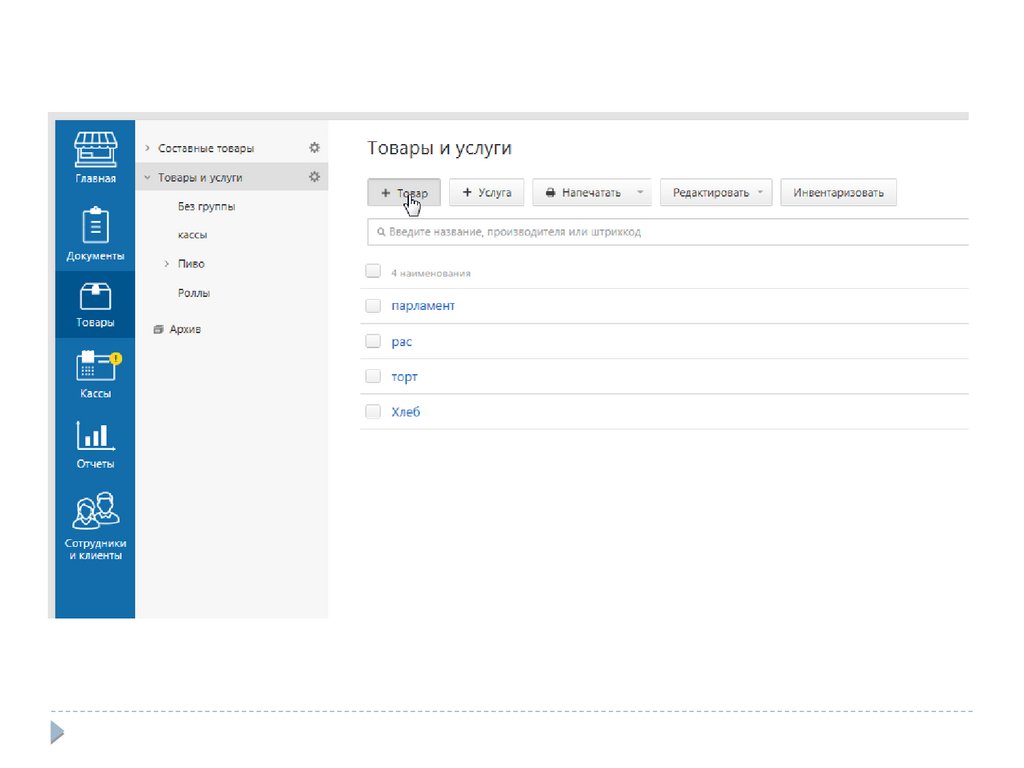This screenshot has height=768, width=1024.
Task: Open the Главная storefront icon
Action: pos(95,150)
